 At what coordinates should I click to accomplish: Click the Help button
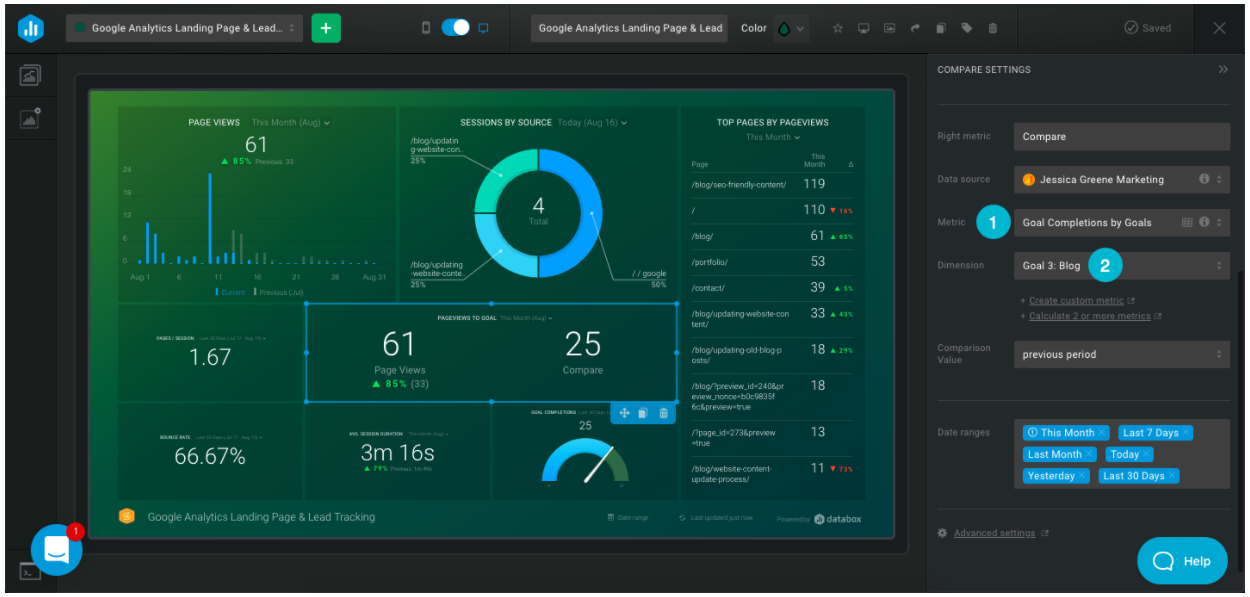click(x=1182, y=561)
